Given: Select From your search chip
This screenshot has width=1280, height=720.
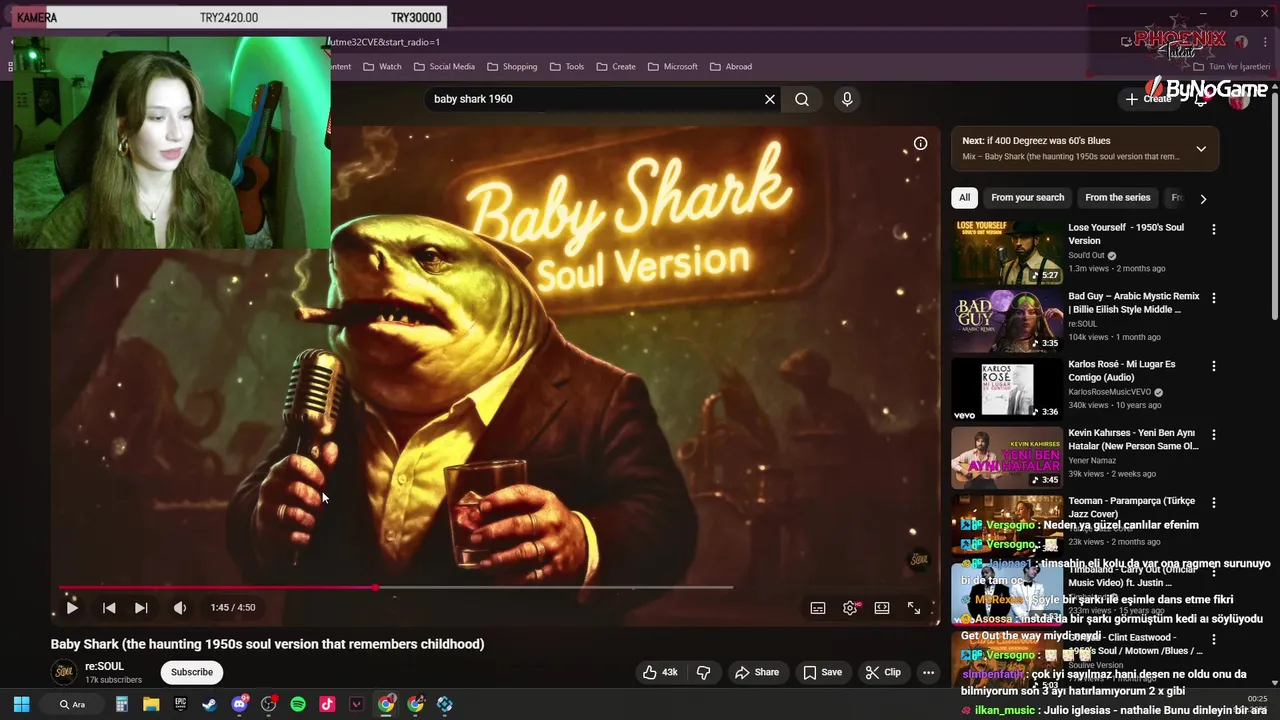Looking at the screenshot, I should (x=1027, y=198).
